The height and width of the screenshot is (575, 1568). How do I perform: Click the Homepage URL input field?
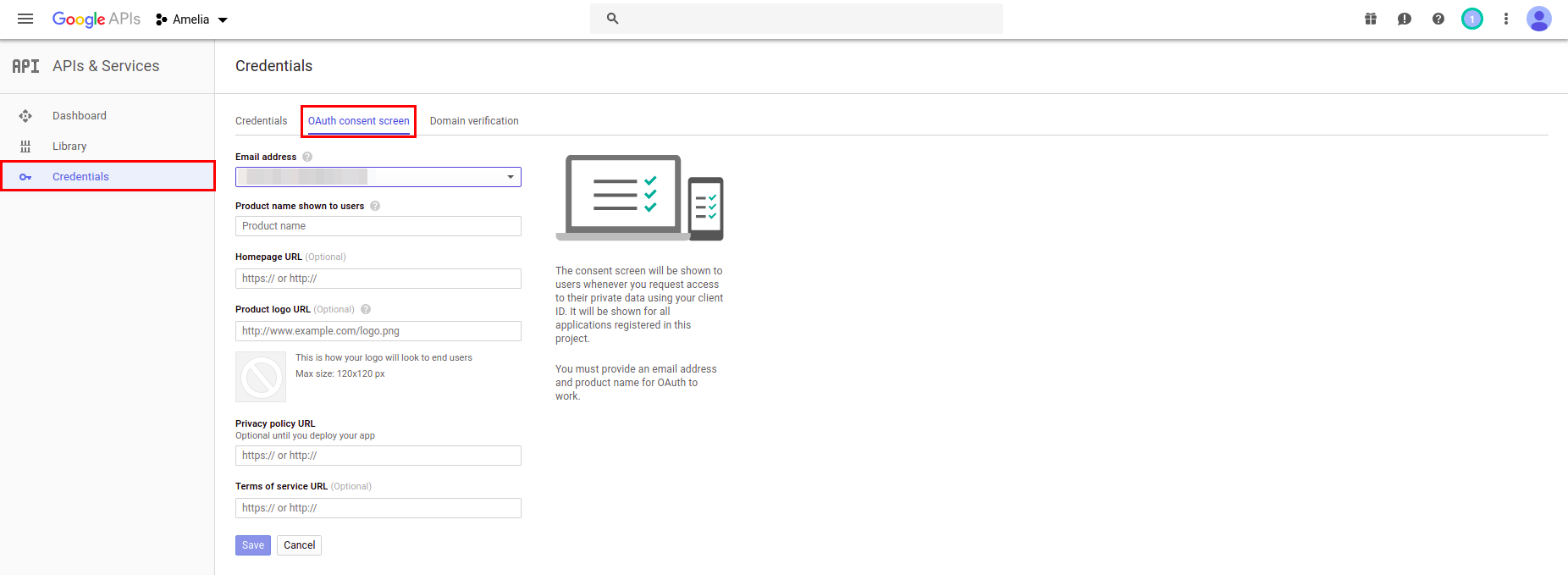(378, 279)
